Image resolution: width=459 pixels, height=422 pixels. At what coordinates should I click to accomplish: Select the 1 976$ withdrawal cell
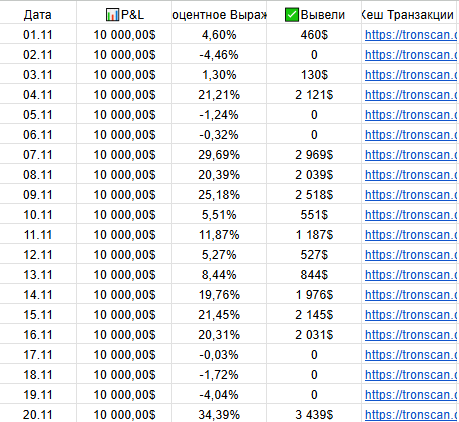314,294
